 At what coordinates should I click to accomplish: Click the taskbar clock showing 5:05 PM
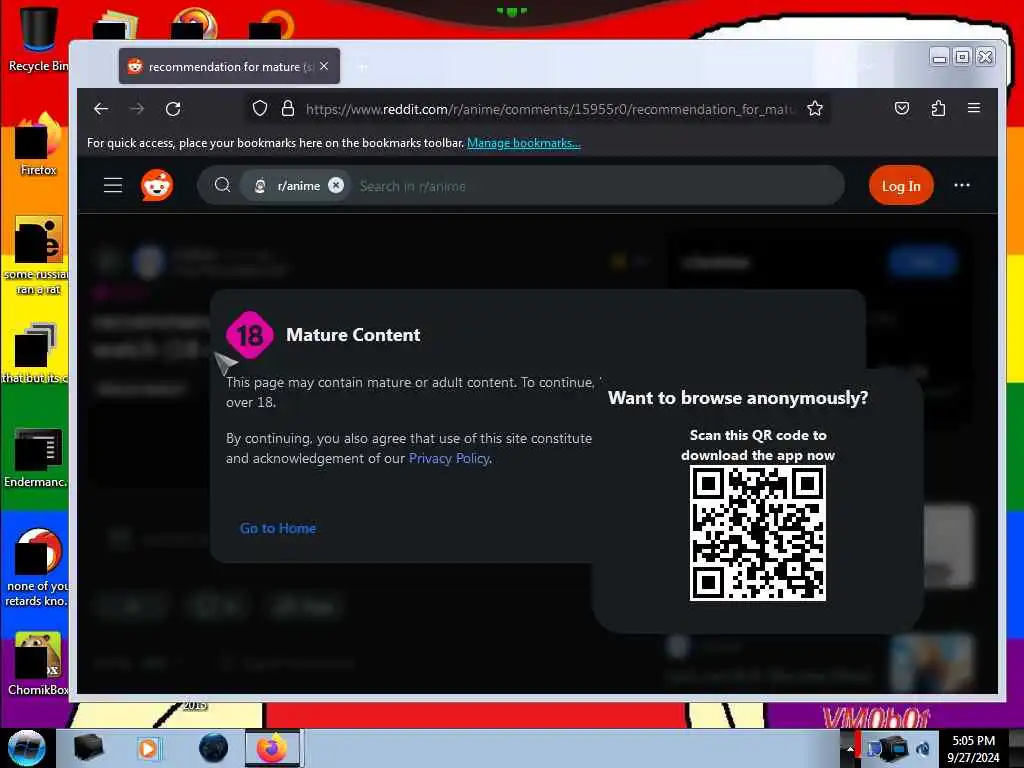(x=973, y=749)
